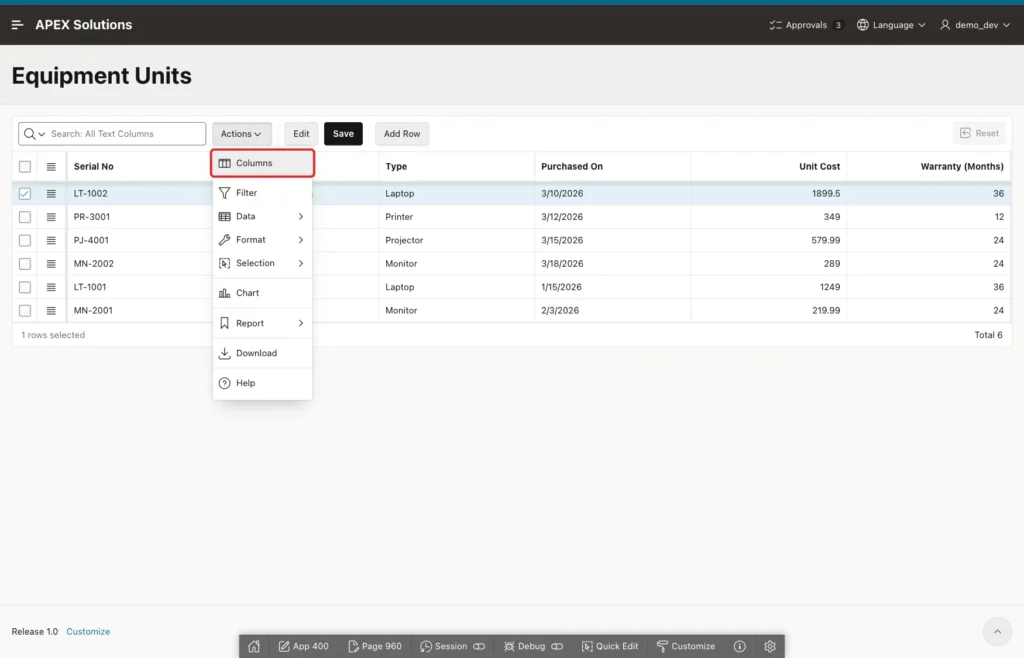Open the row menu for MN-2001

pos(51,311)
